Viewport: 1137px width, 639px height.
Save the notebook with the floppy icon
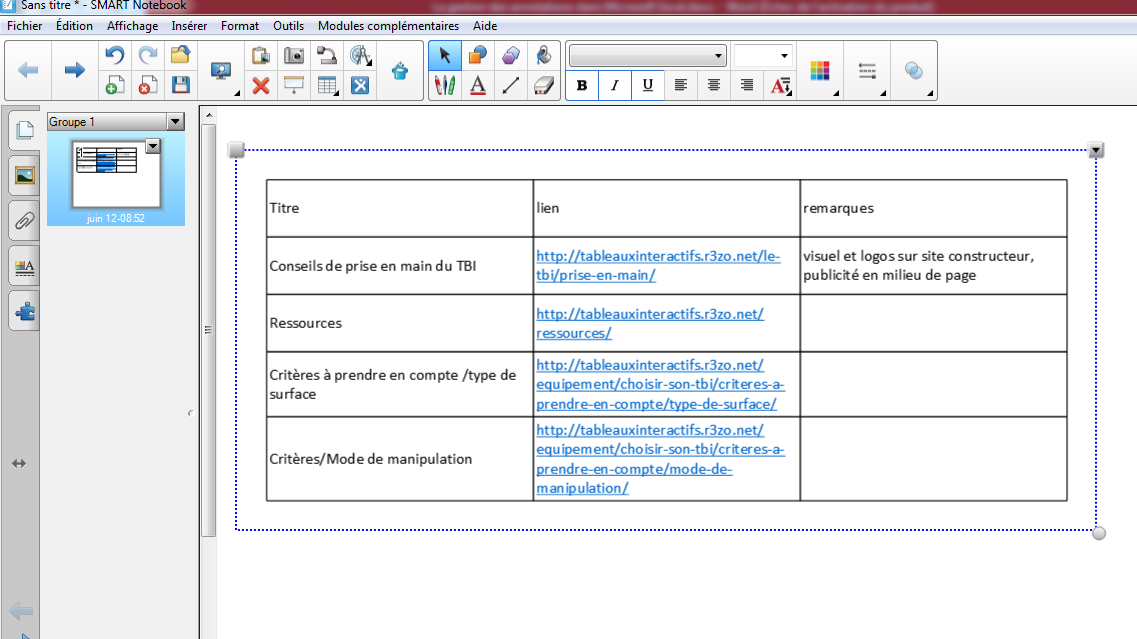(x=181, y=86)
